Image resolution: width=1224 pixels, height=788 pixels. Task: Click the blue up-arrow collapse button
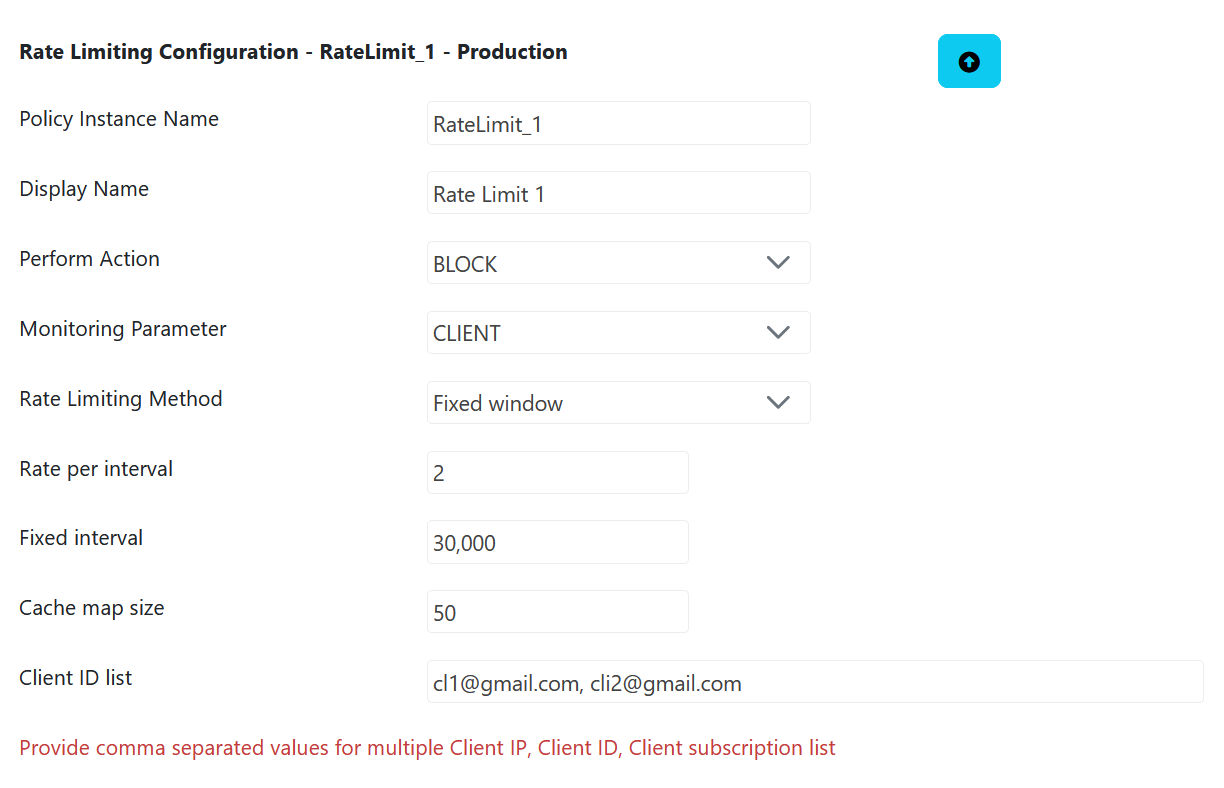[x=969, y=61]
